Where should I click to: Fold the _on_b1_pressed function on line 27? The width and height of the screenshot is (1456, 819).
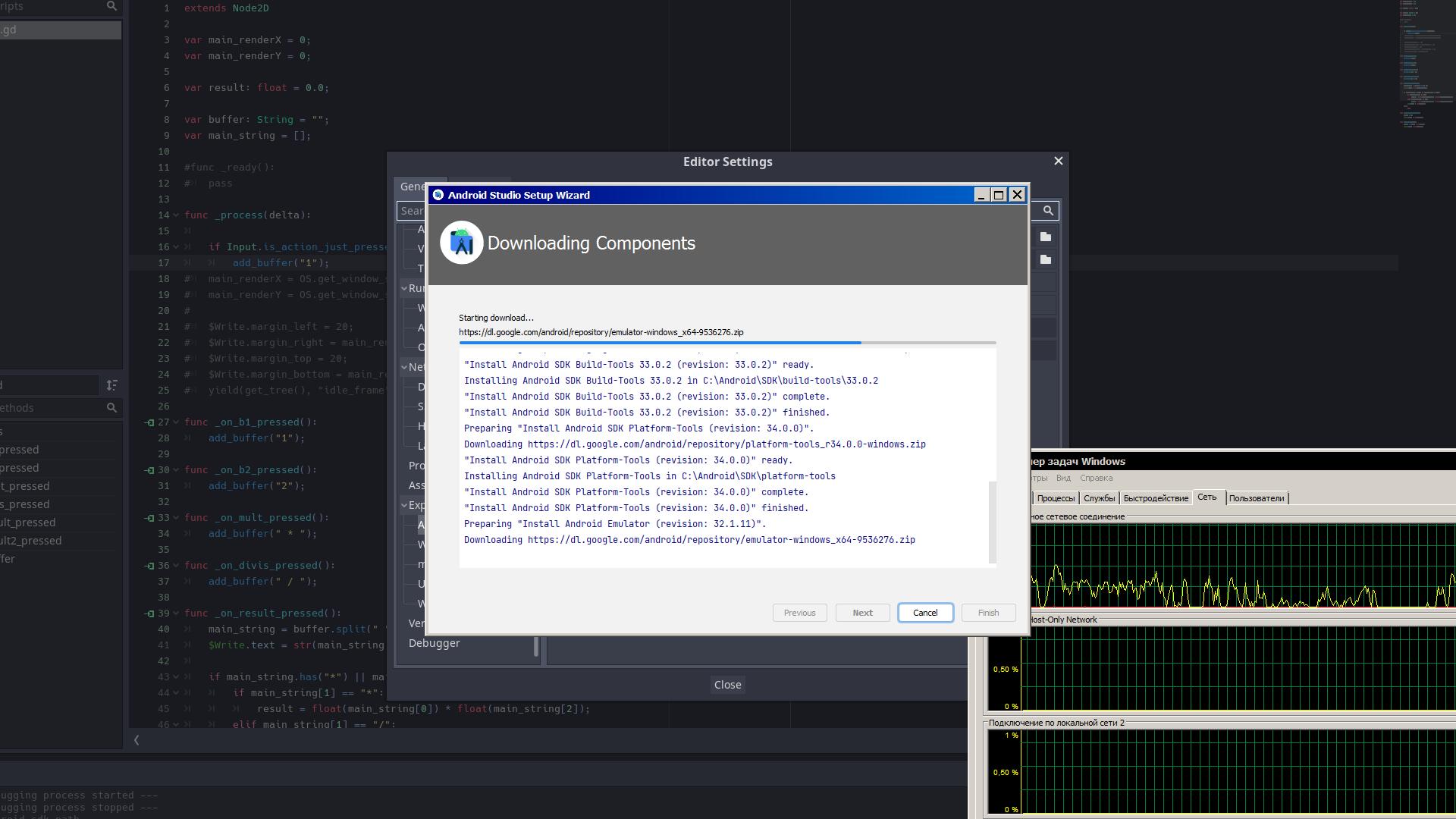(x=176, y=422)
